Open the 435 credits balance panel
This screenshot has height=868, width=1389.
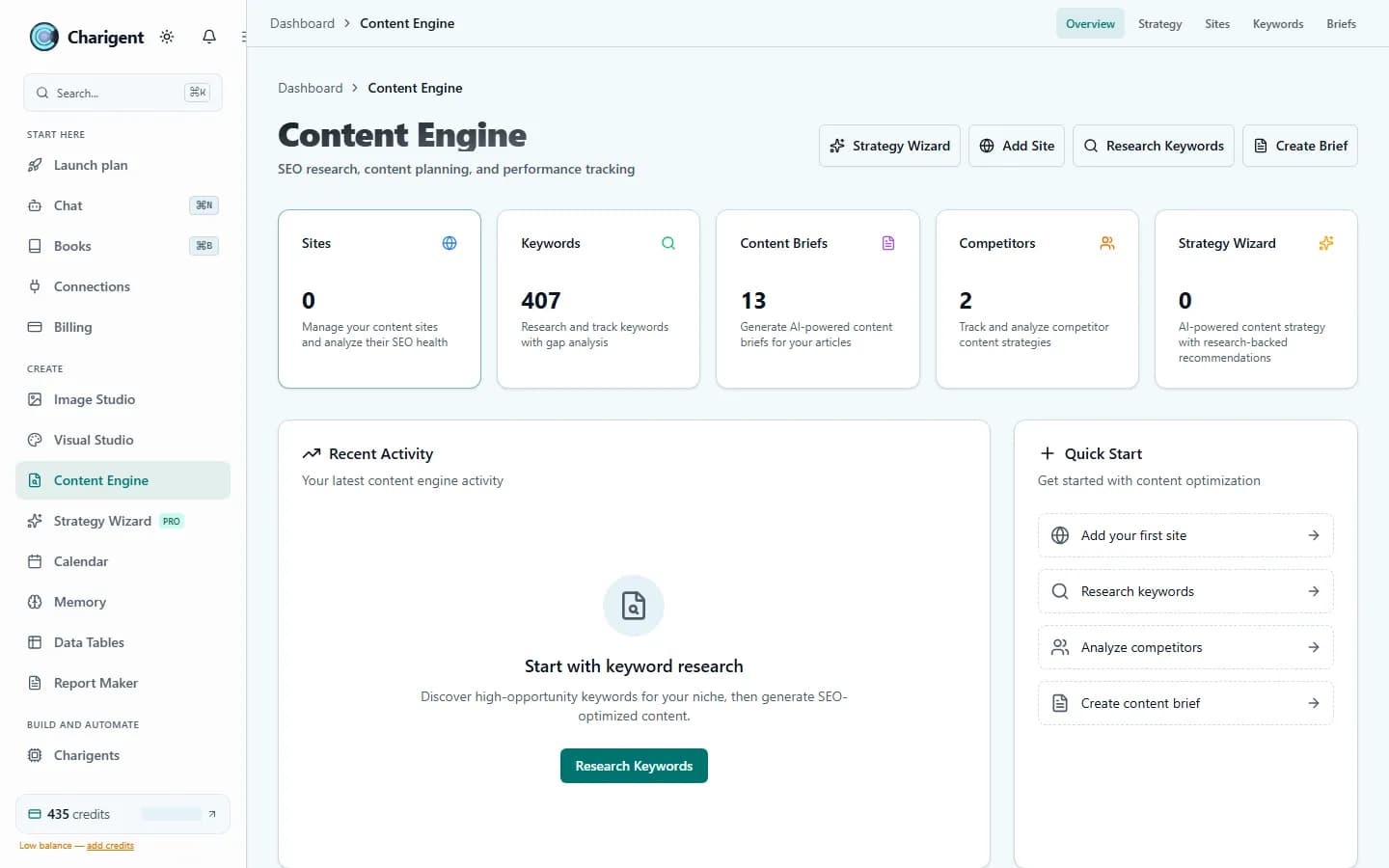(123, 814)
